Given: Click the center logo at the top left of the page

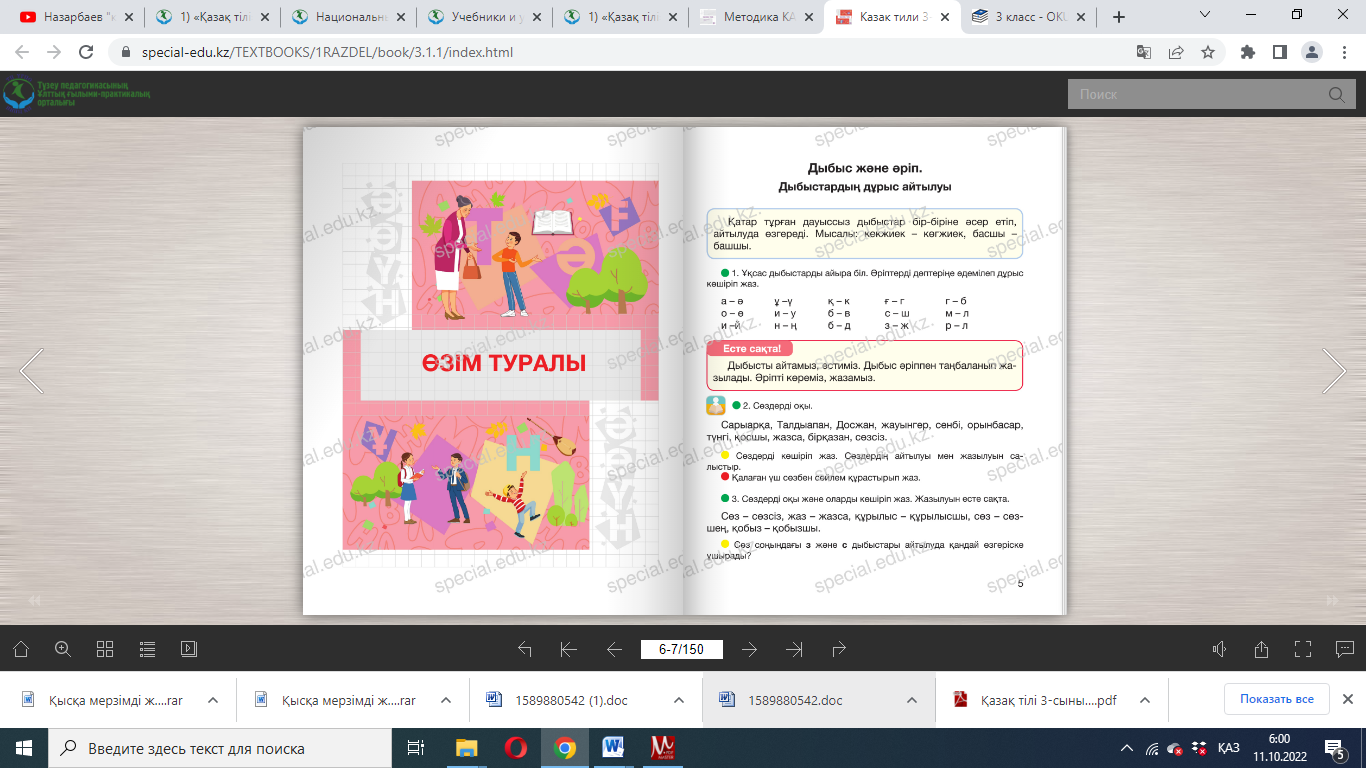Looking at the screenshot, I should coord(77,94).
